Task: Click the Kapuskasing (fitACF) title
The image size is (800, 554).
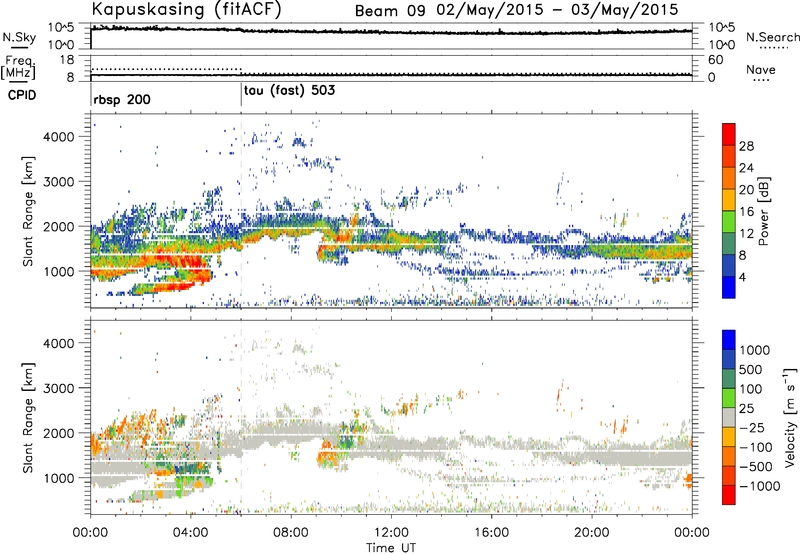Action: 186,10
